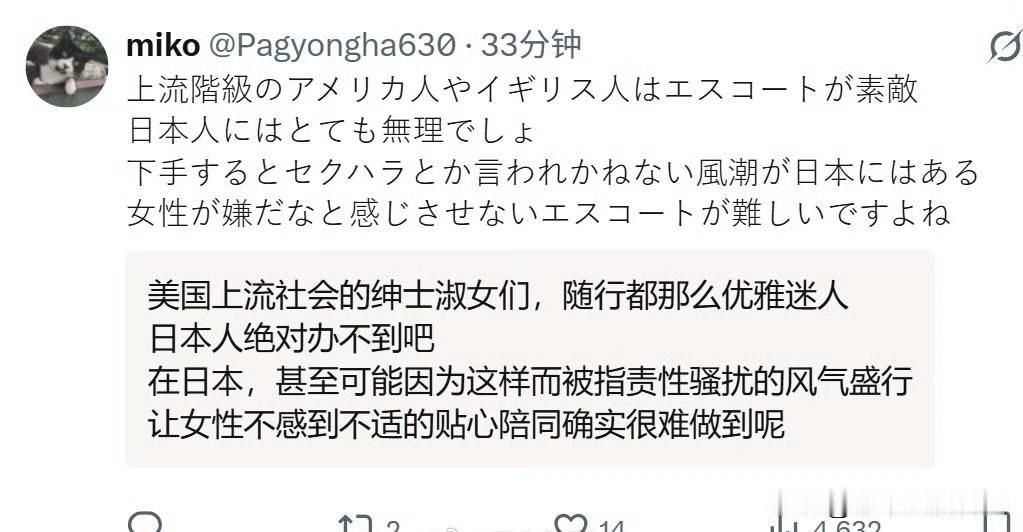Open miko's cat profile picture
The width and height of the screenshot is (1023, 532).
(67, 66)
